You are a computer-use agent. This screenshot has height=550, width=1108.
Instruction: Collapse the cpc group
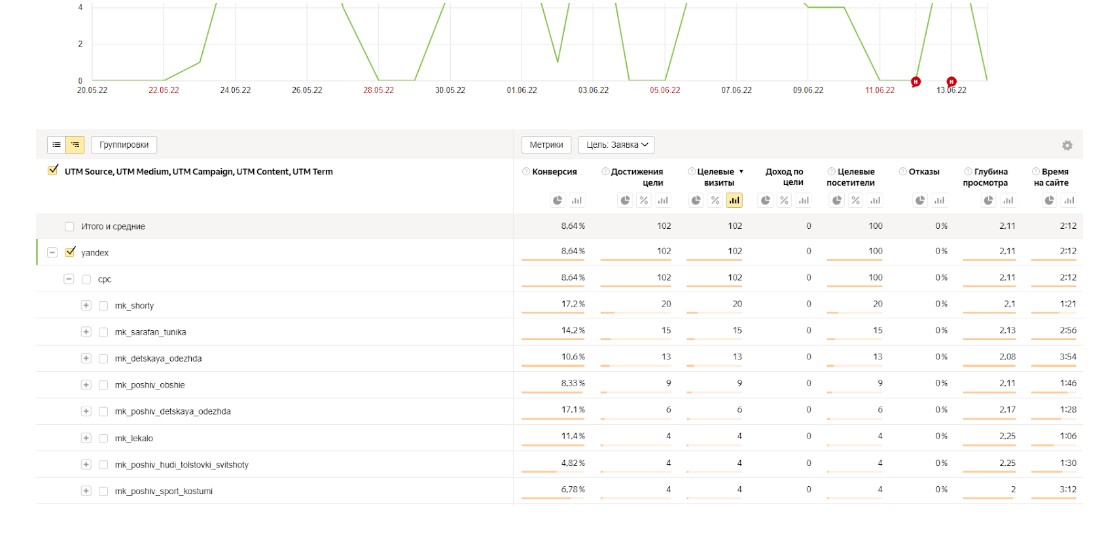(x=69, y=279)
